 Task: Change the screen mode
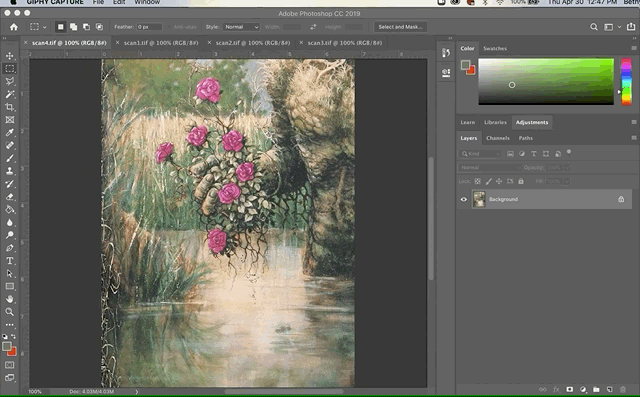click(9, 378)
